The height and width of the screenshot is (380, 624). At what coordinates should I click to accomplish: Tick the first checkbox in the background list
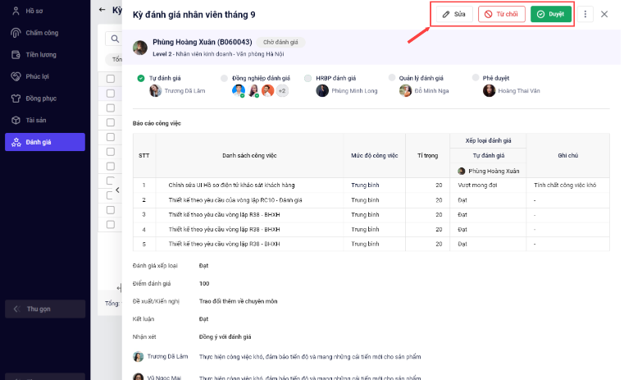(111, 79)
